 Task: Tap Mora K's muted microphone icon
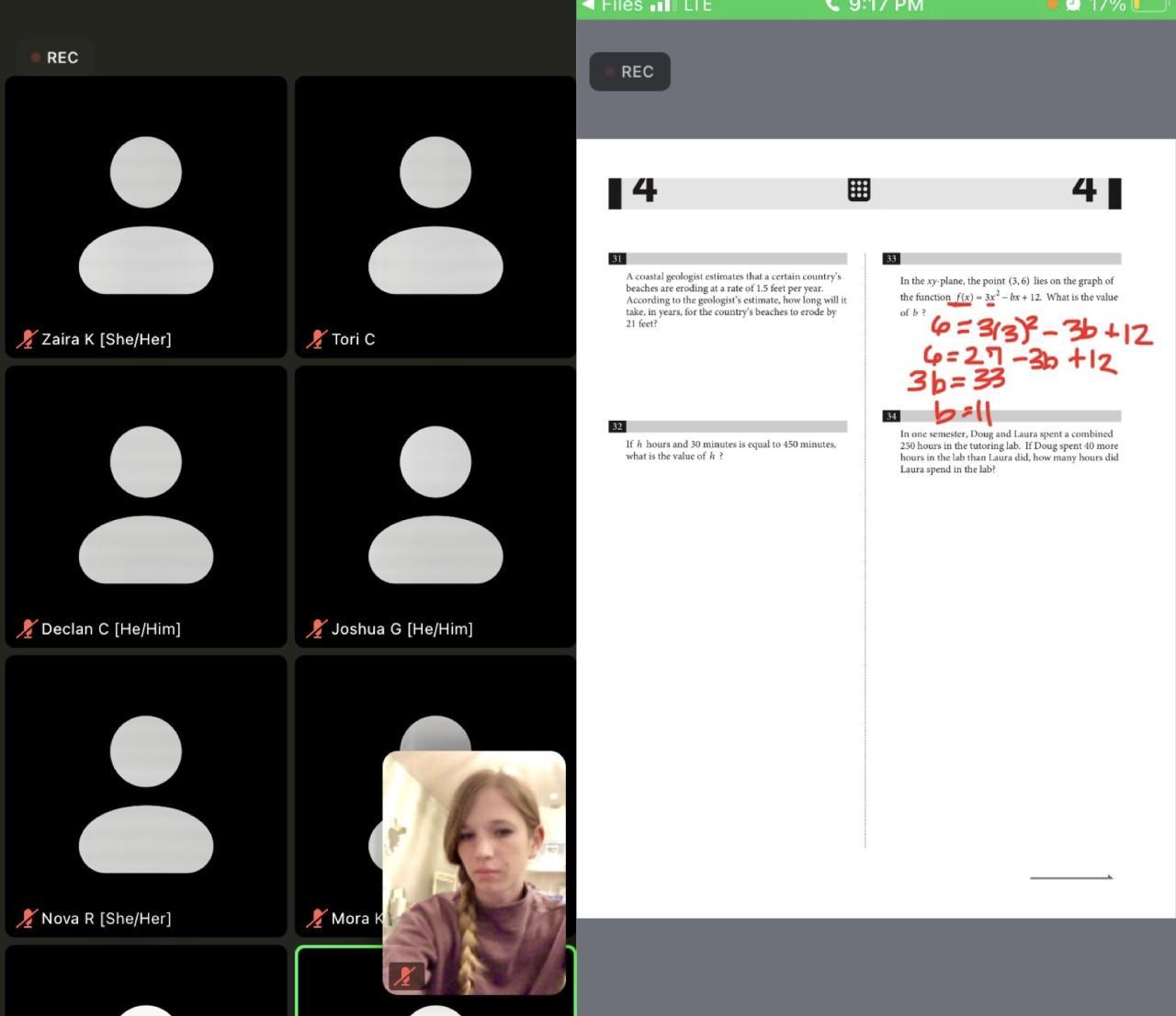[316, 918]
